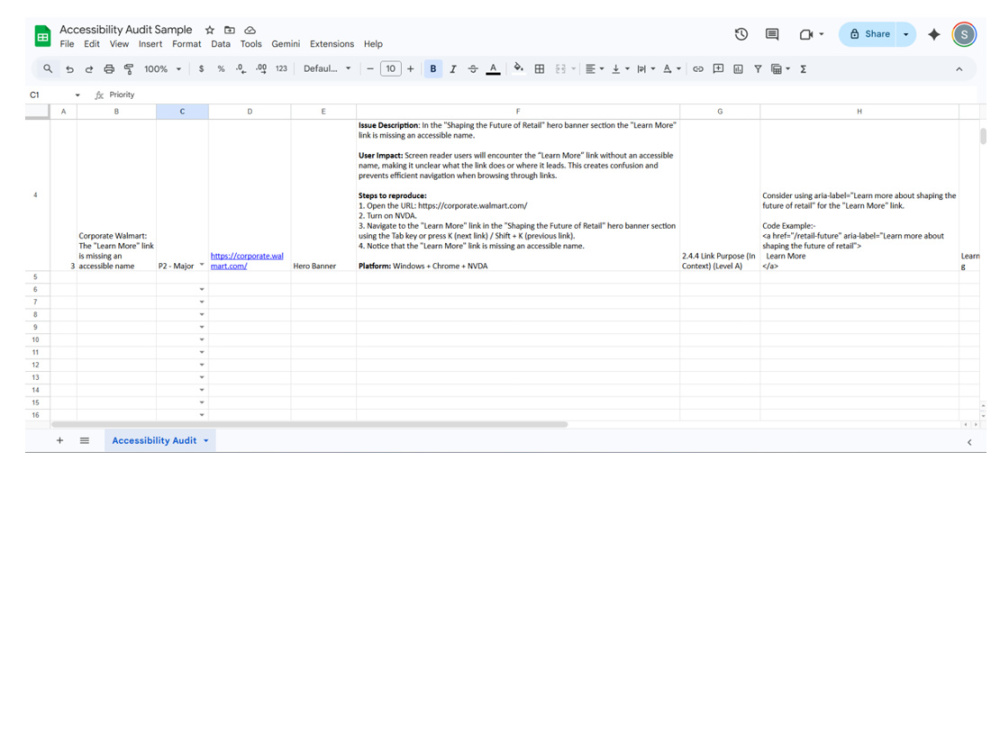
Task: Activate the paint format tool
Action: 129,69
